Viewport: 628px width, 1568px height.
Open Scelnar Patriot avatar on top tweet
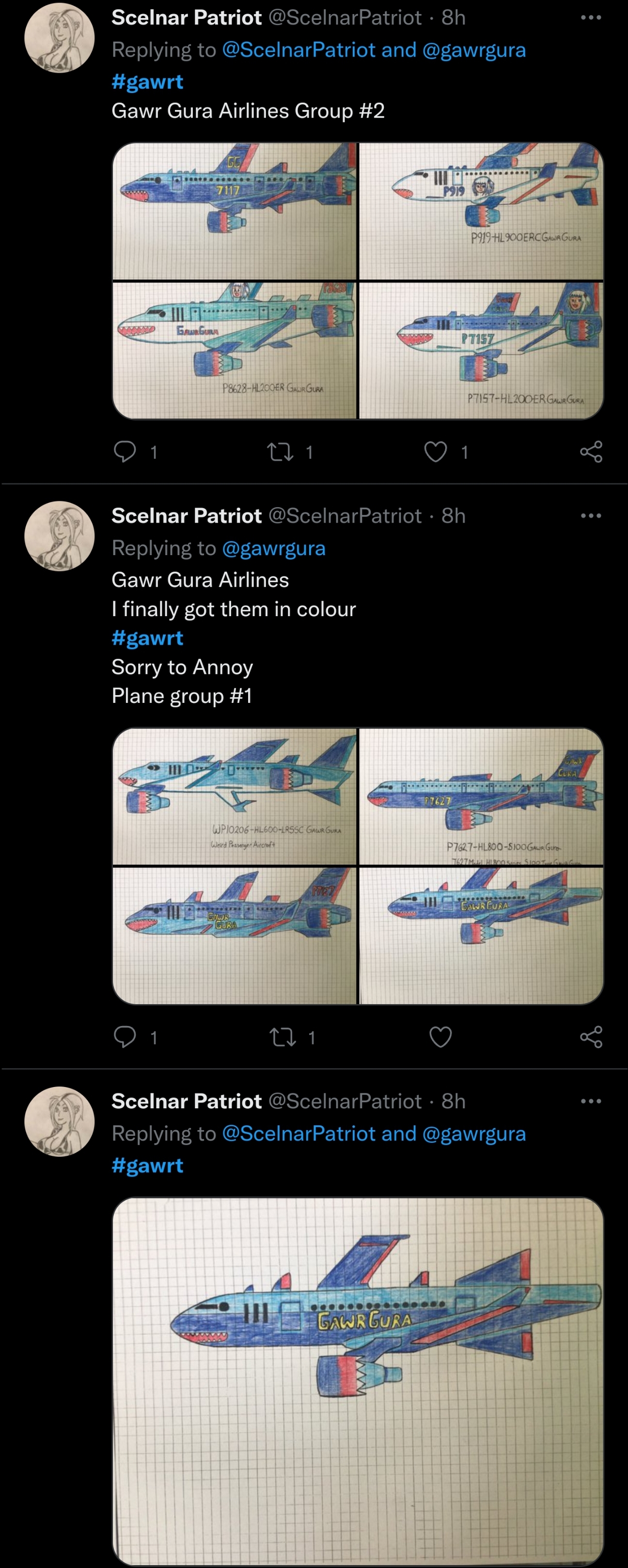[x=59, y=38]
